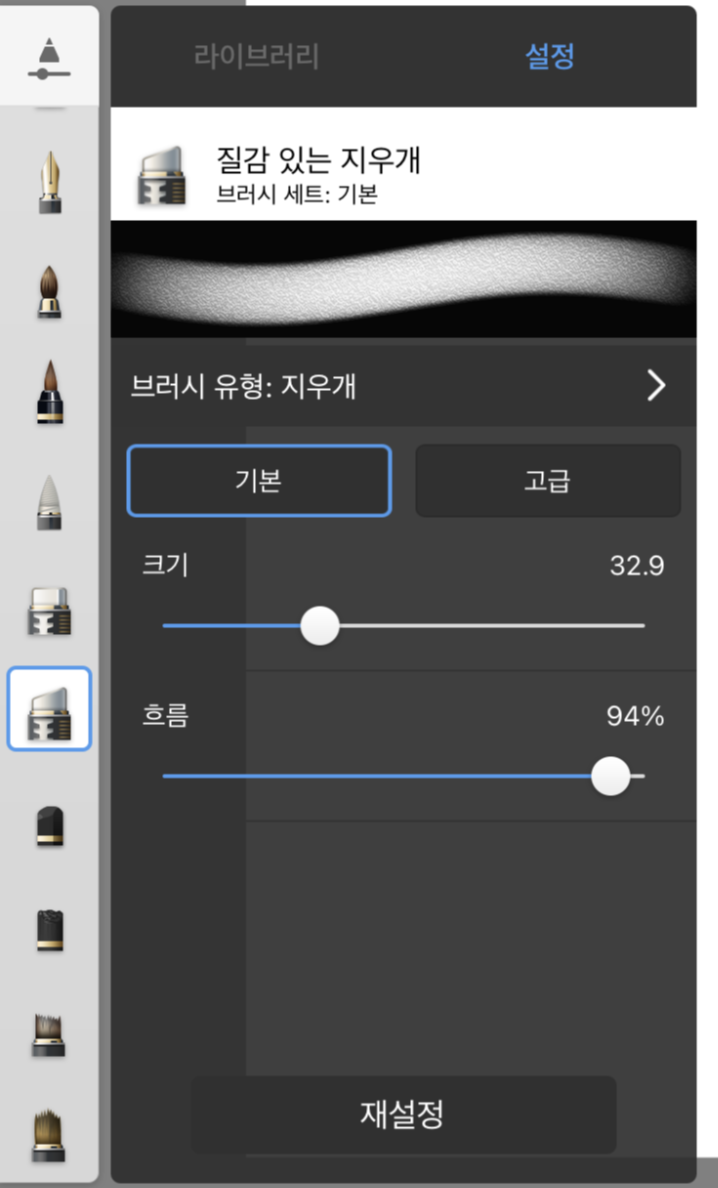Select the black rough-tip charcoal brush

point(50,930)
